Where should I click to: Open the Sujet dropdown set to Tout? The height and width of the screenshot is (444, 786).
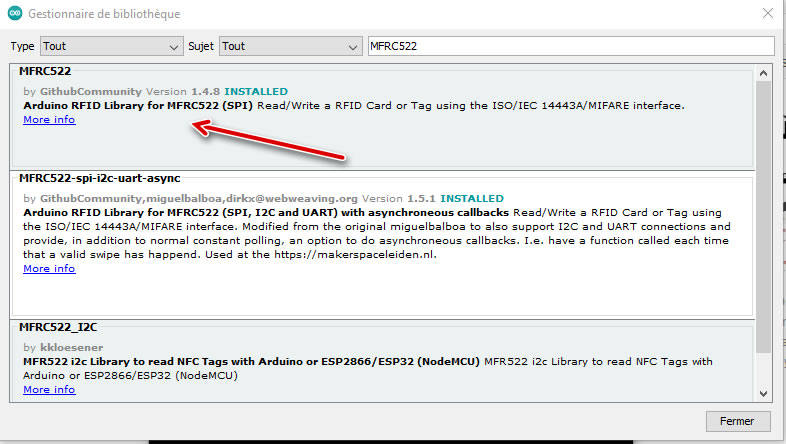click(x=291, y=46)
